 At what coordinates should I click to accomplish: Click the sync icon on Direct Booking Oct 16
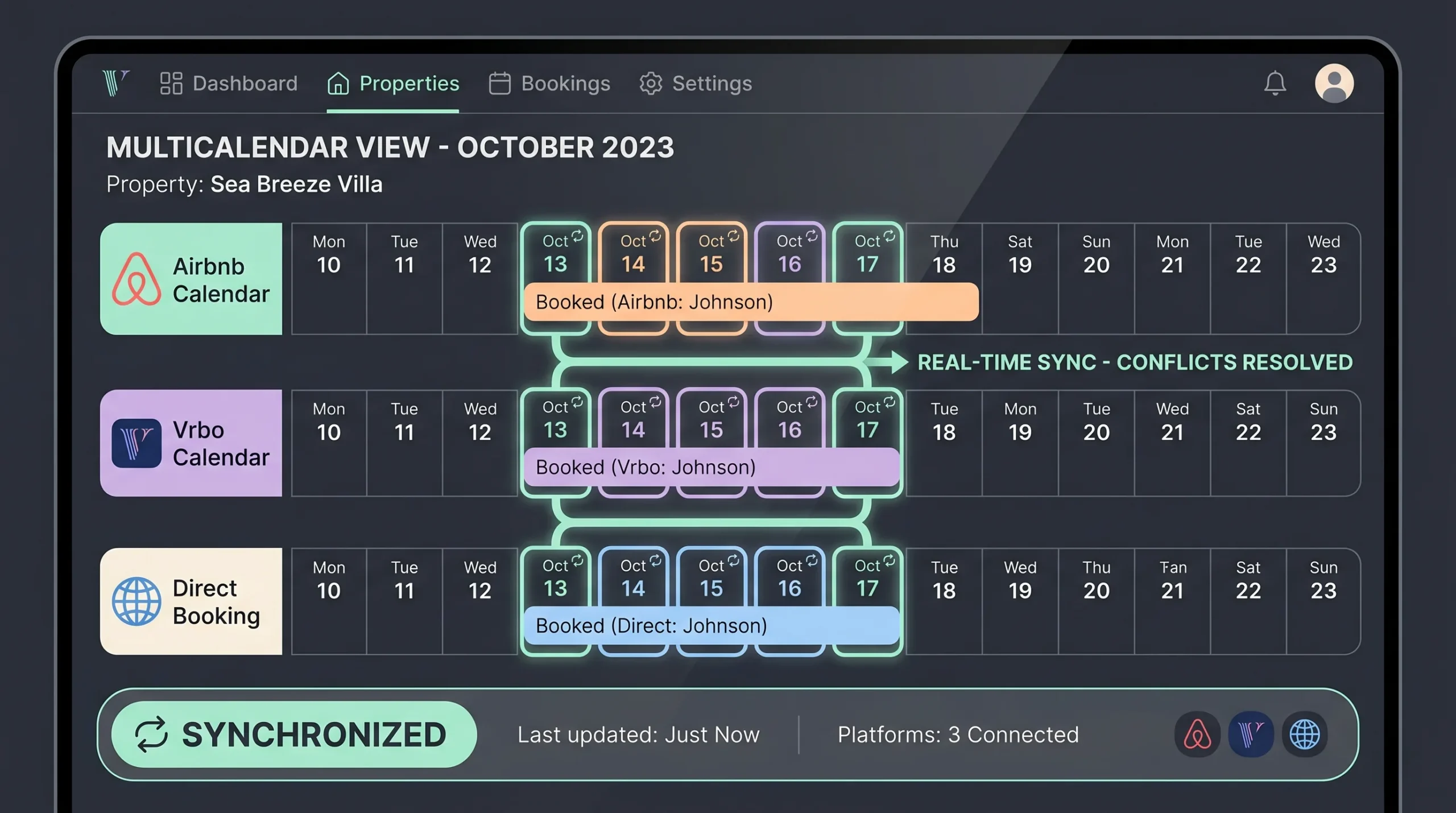pos(812,560)
